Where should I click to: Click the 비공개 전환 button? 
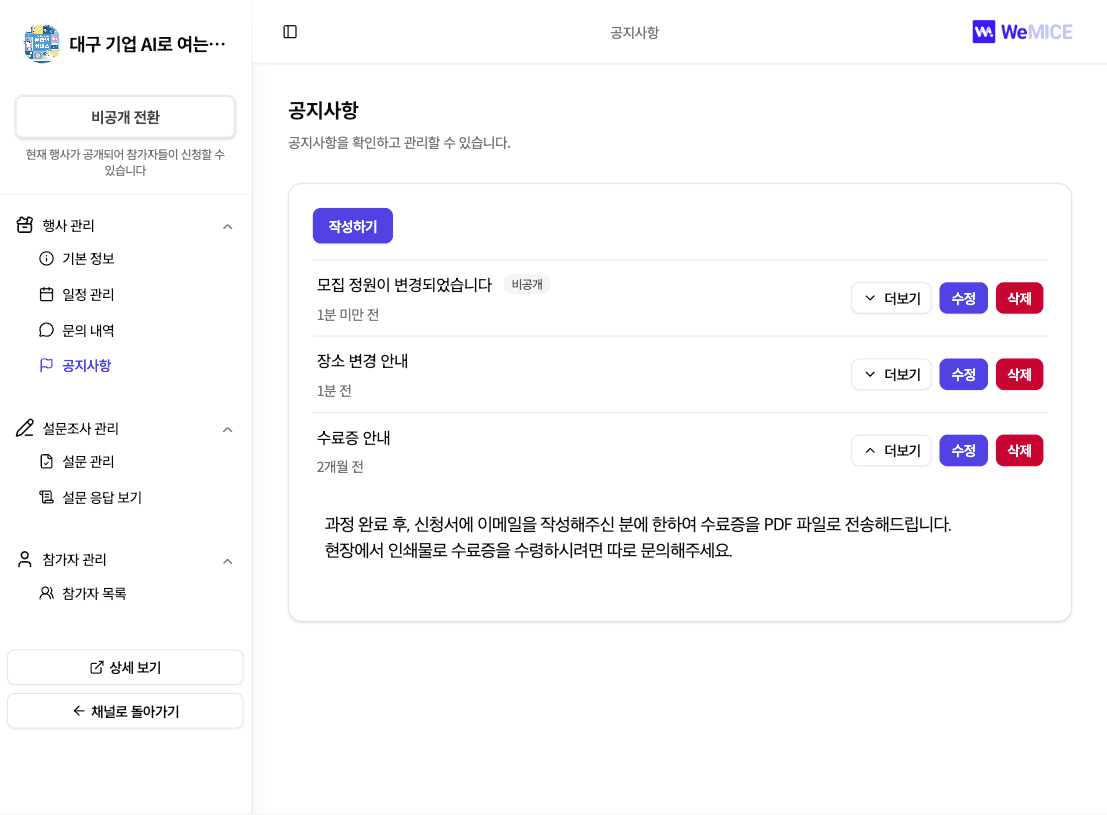click(125, 117)
